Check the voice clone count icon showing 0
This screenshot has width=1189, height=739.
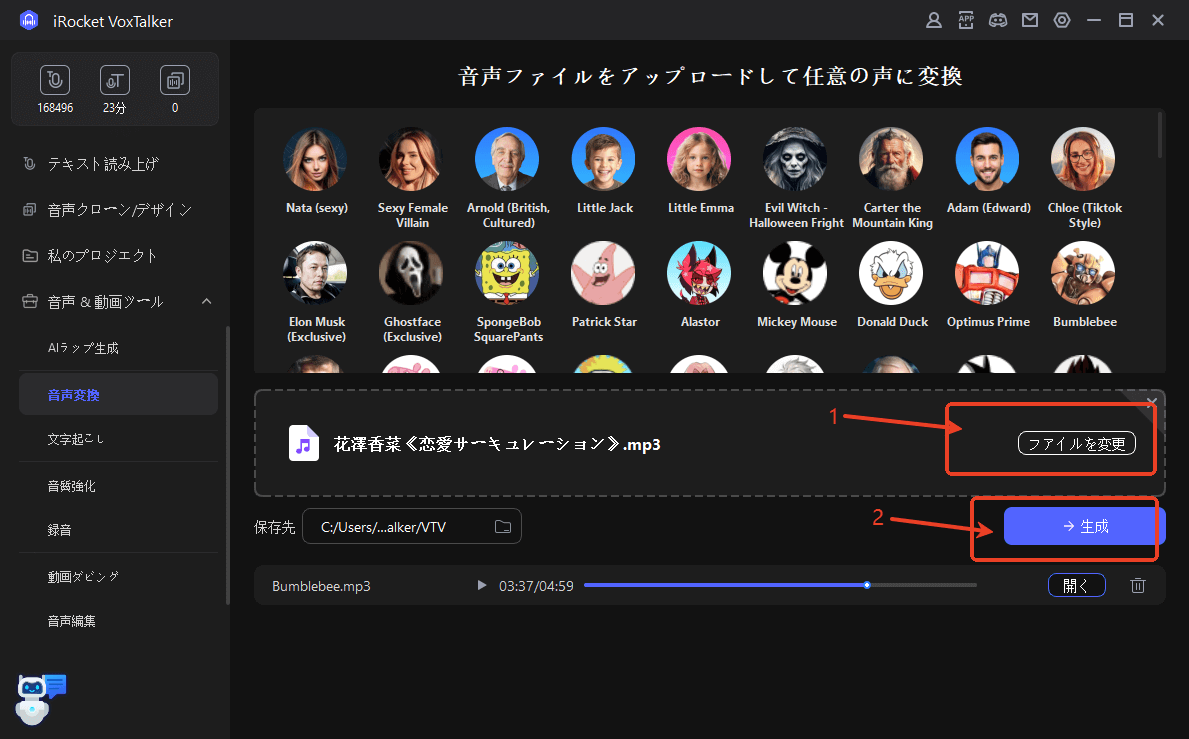coord(175,80)
